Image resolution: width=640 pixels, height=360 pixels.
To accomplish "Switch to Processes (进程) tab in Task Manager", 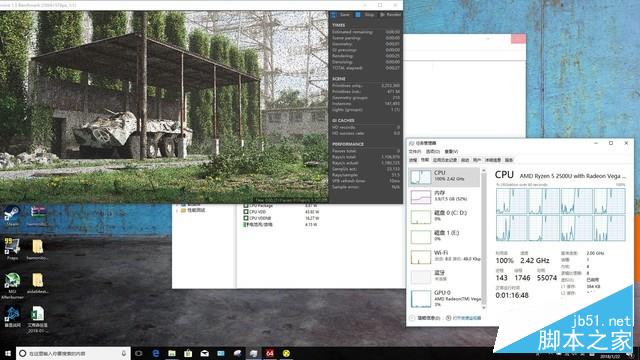I will pos(413,160).
